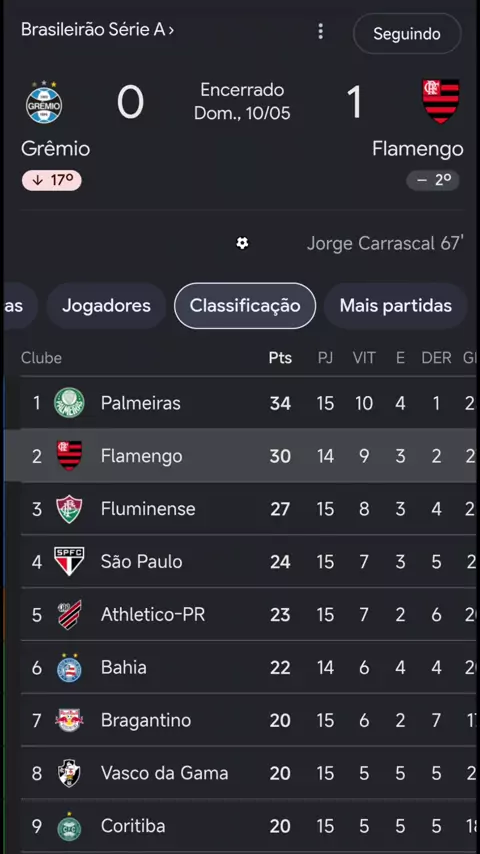
Task: Tap the Flamengo crest in match header
Action: (x=441, y=101)
